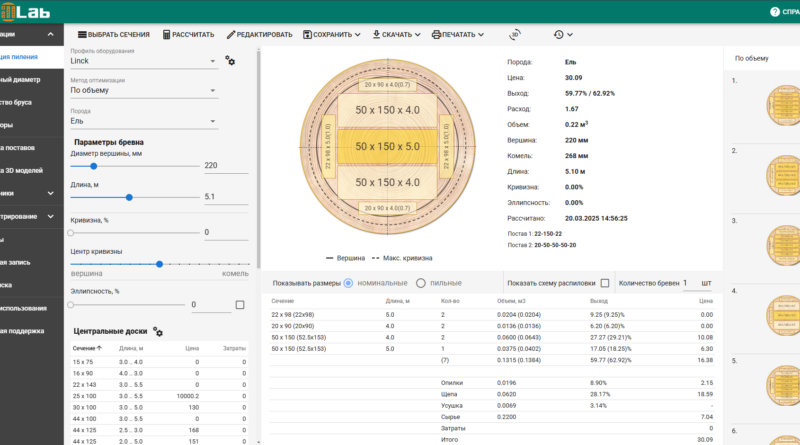800x445 pixels.
Task: Click the 20 x 90 (20x90) result row
Action: (x=492, y=326)
